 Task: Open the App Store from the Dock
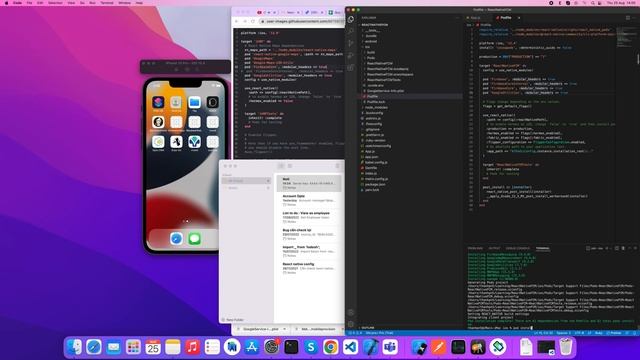[x=252, y=347]
